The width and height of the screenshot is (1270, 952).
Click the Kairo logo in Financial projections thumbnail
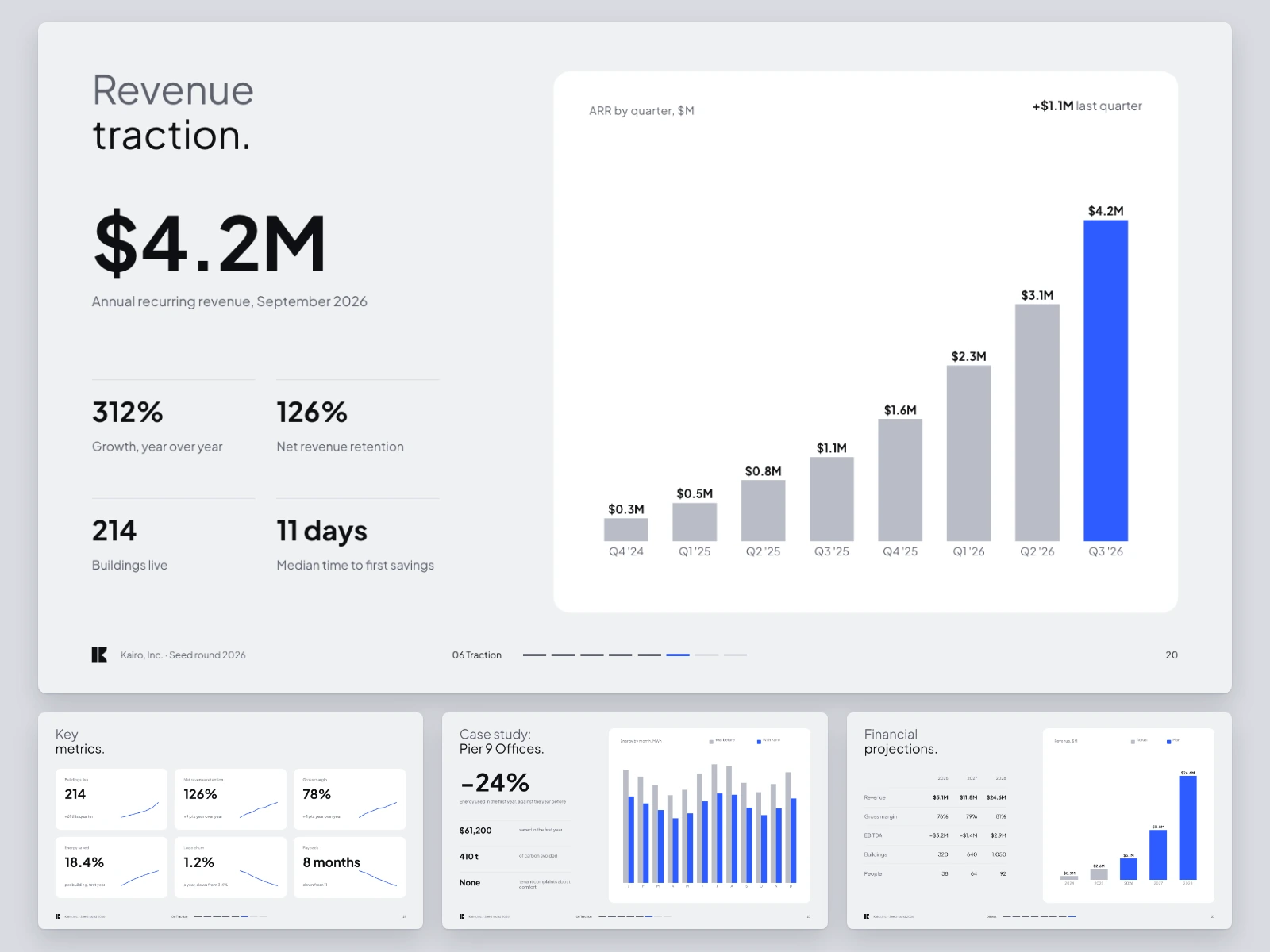click(867, 916)
